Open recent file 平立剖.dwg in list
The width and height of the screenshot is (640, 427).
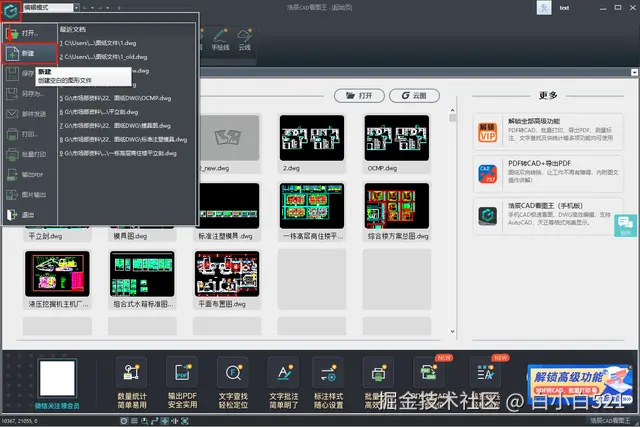coord(99,112)
